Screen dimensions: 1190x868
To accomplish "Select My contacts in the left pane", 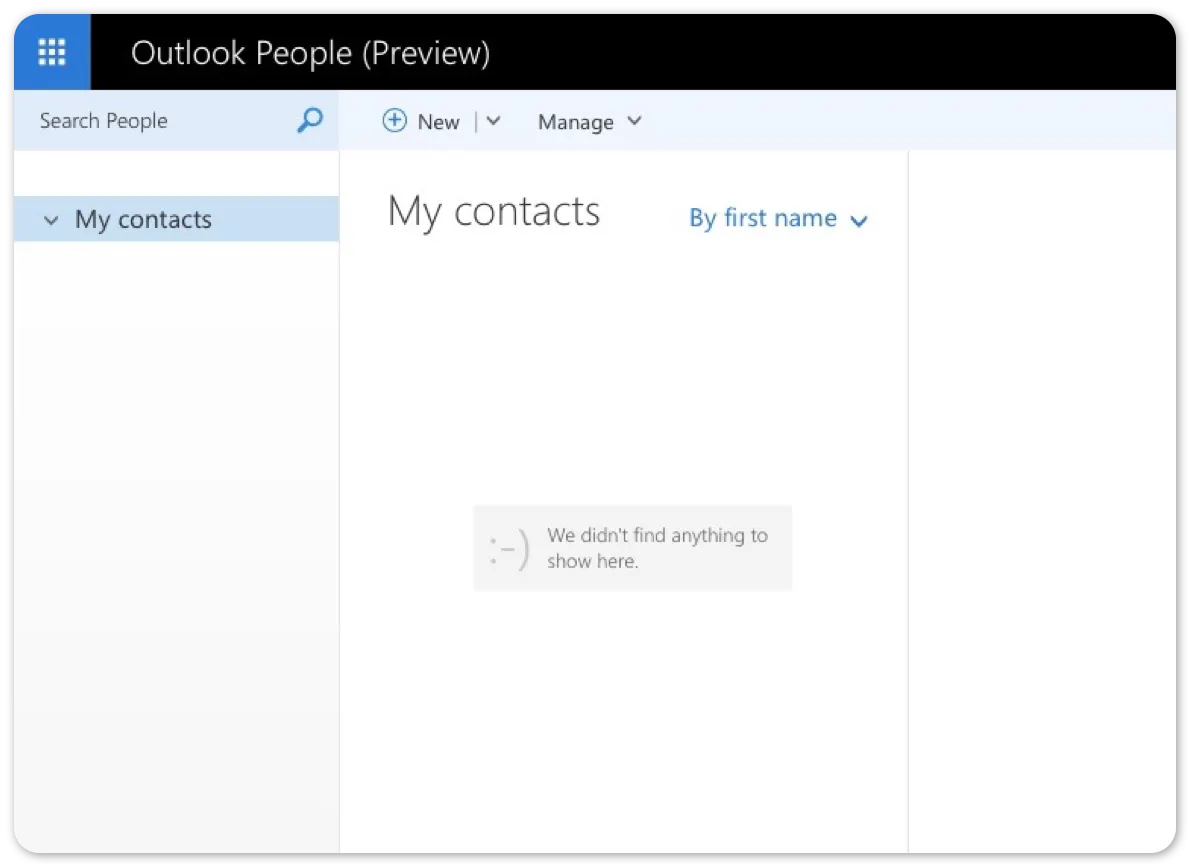I will [143, 219].
